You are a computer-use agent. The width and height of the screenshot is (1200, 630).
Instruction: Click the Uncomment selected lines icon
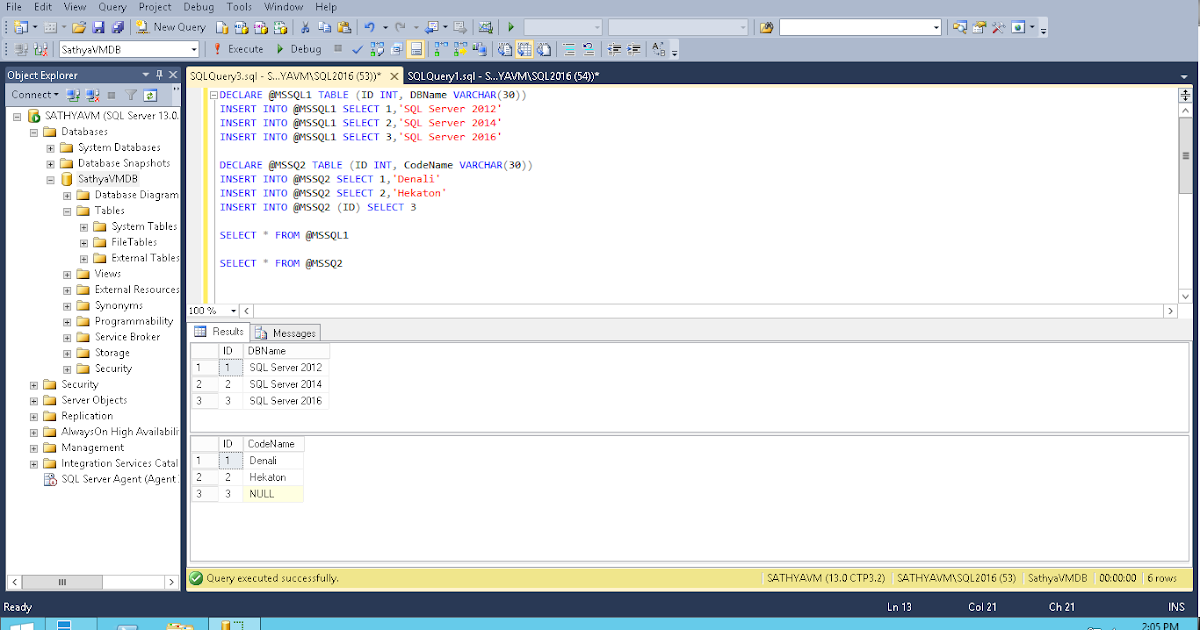[x=588, y=49]
